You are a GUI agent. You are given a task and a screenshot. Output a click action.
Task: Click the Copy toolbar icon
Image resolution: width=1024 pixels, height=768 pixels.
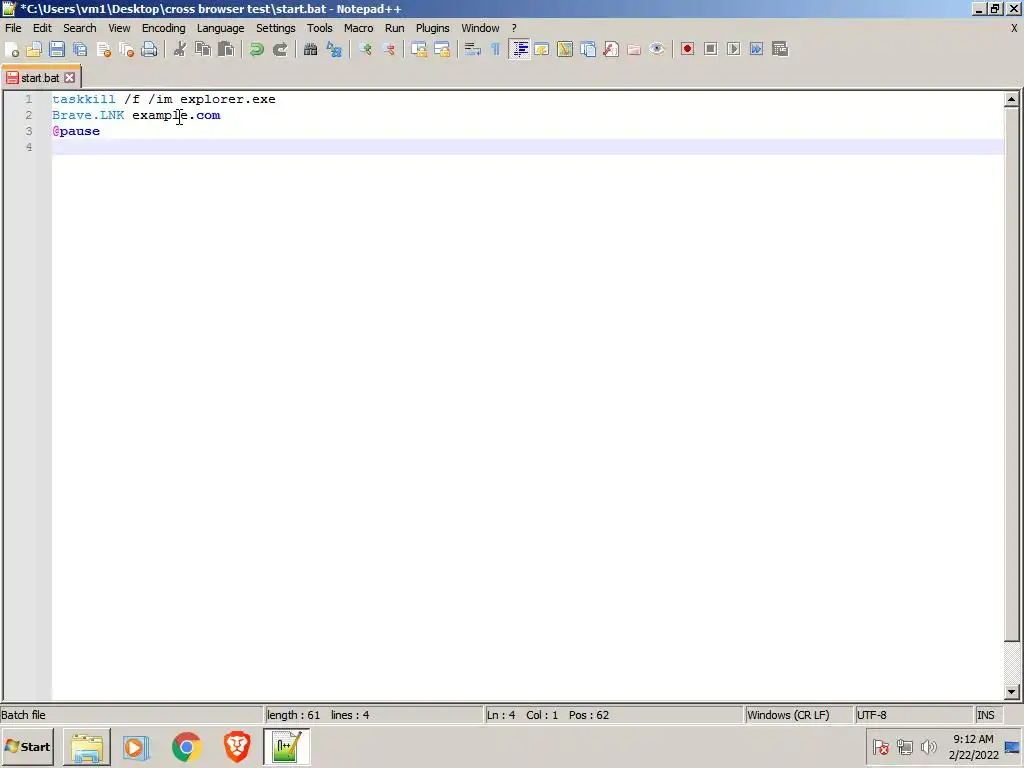click(x=203, y=50)
